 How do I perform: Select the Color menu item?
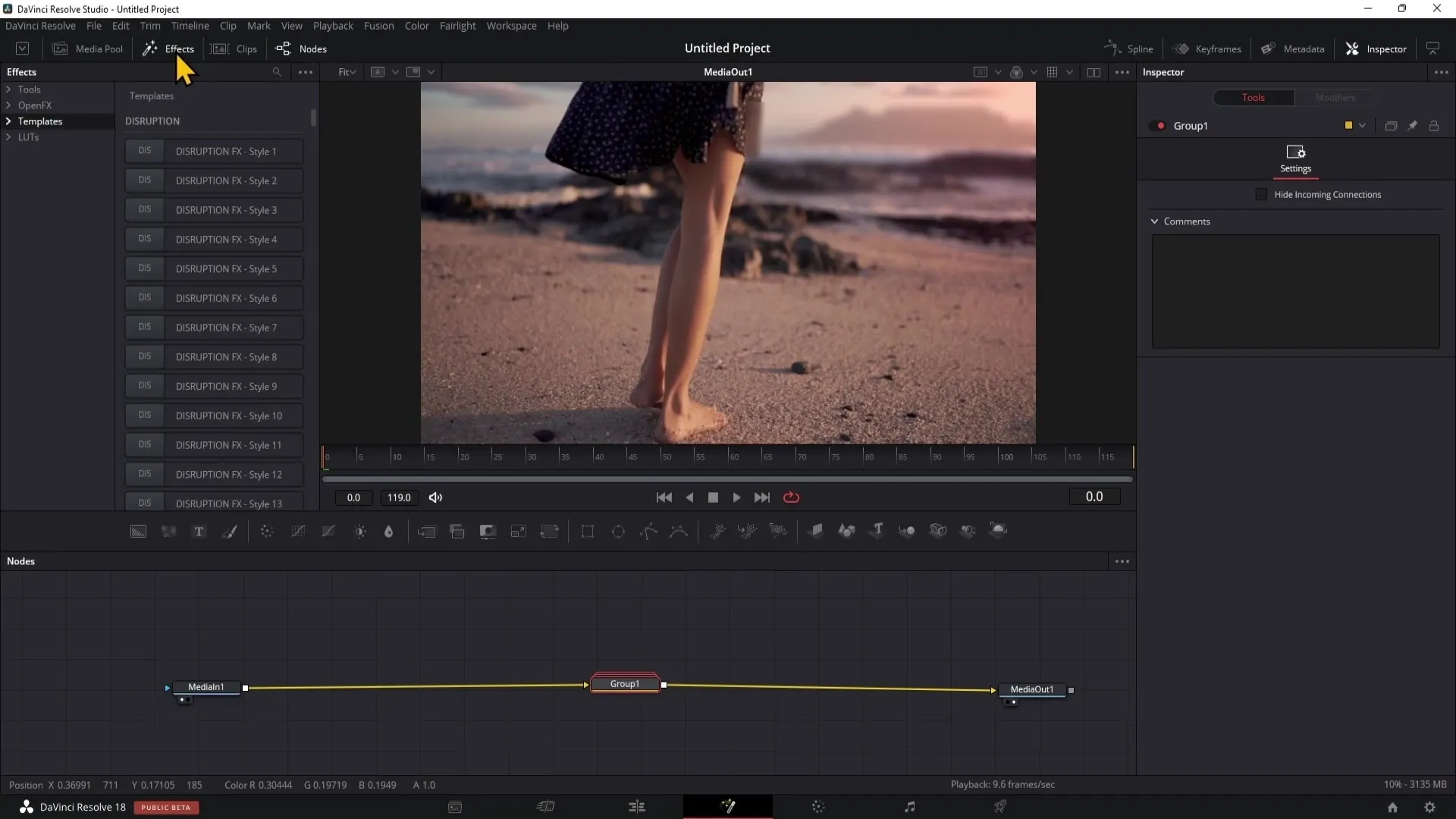click(417, 26)
